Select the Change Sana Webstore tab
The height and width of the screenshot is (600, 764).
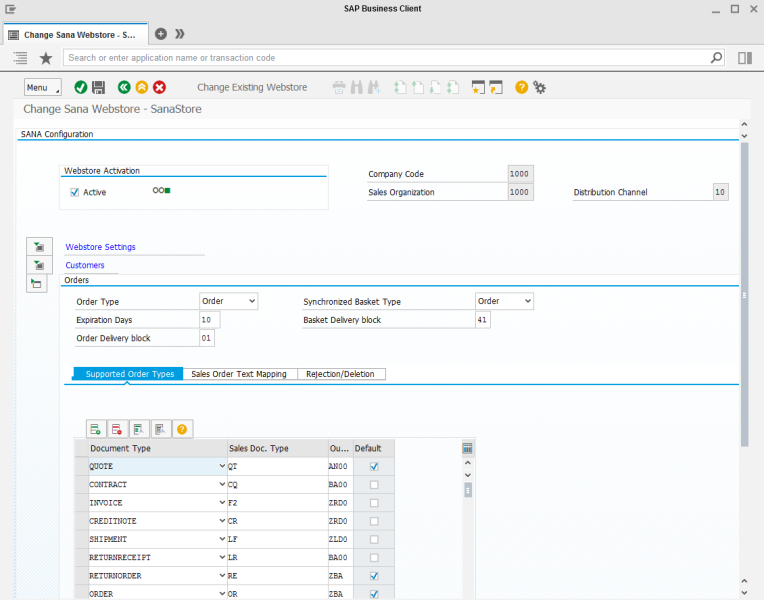[76, 35]
